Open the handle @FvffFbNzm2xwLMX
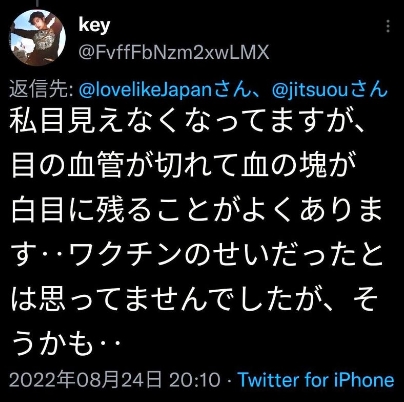 (x=174, y=52)
